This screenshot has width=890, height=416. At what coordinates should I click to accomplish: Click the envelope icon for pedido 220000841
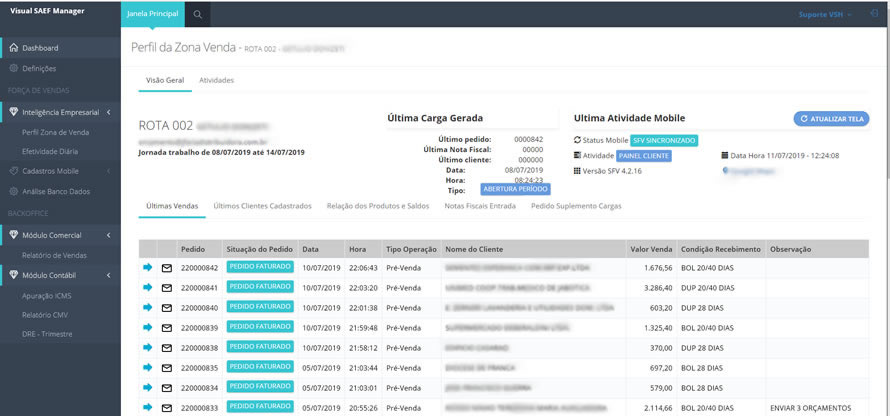click(167, 288)
